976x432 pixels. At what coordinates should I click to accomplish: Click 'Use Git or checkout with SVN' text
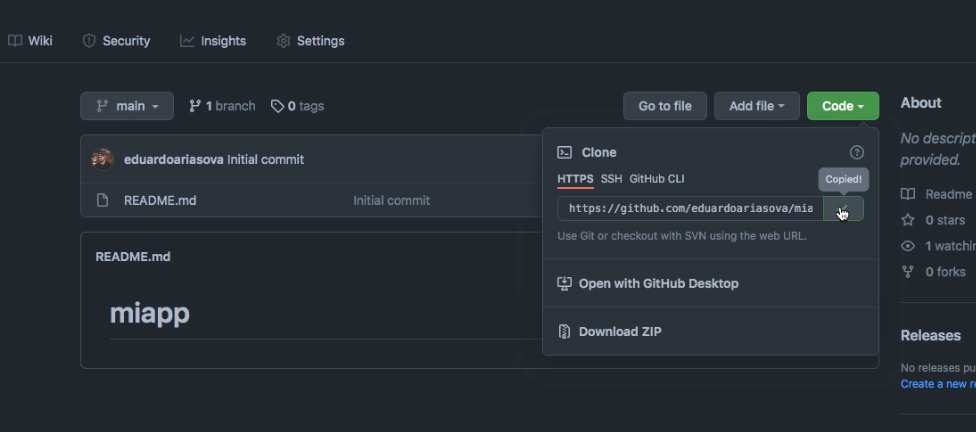(x=682, y=236)
